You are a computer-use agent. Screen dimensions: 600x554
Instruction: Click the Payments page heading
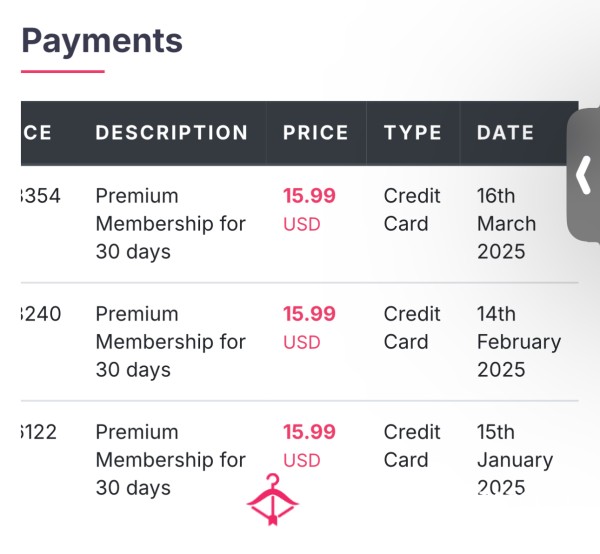click(102, 41)
